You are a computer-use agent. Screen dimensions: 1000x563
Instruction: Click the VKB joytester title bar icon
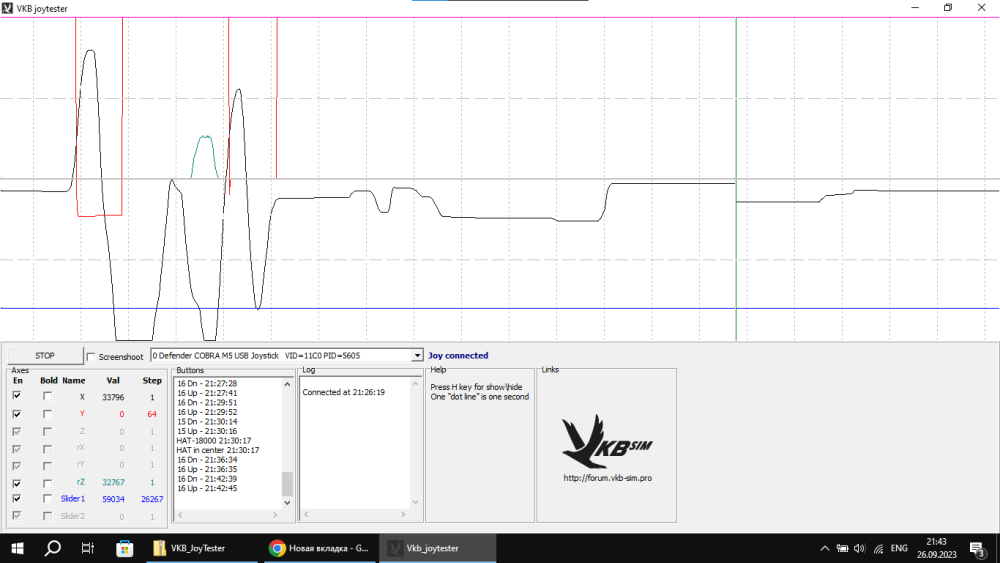(x=8, y=8)
